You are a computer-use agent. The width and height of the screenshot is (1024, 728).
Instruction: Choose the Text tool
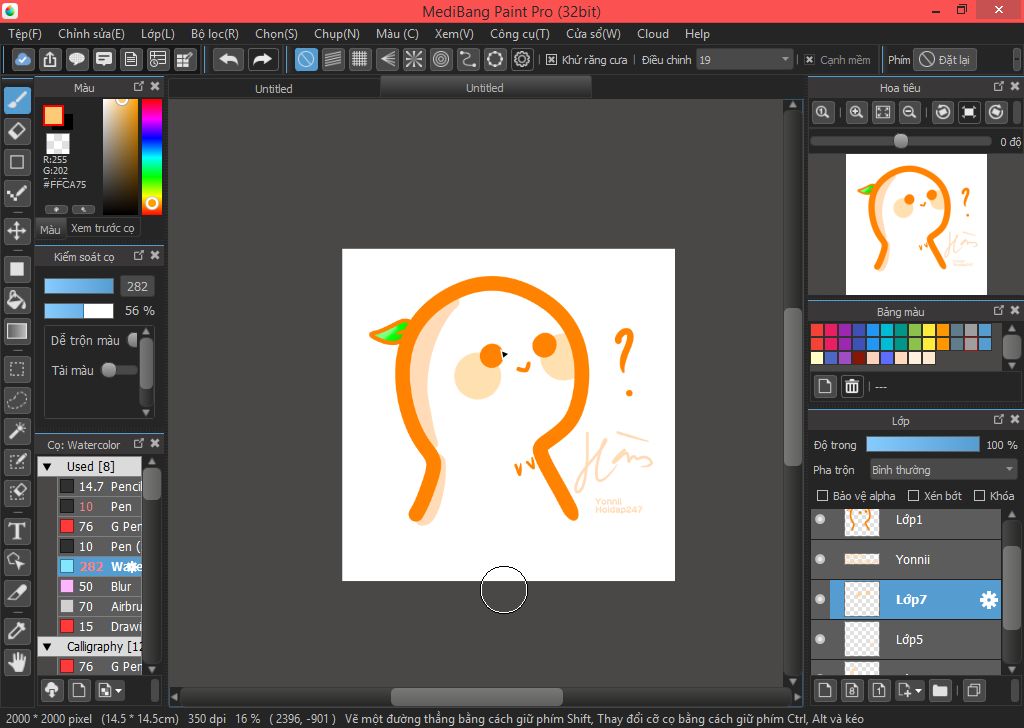[17, 531]
